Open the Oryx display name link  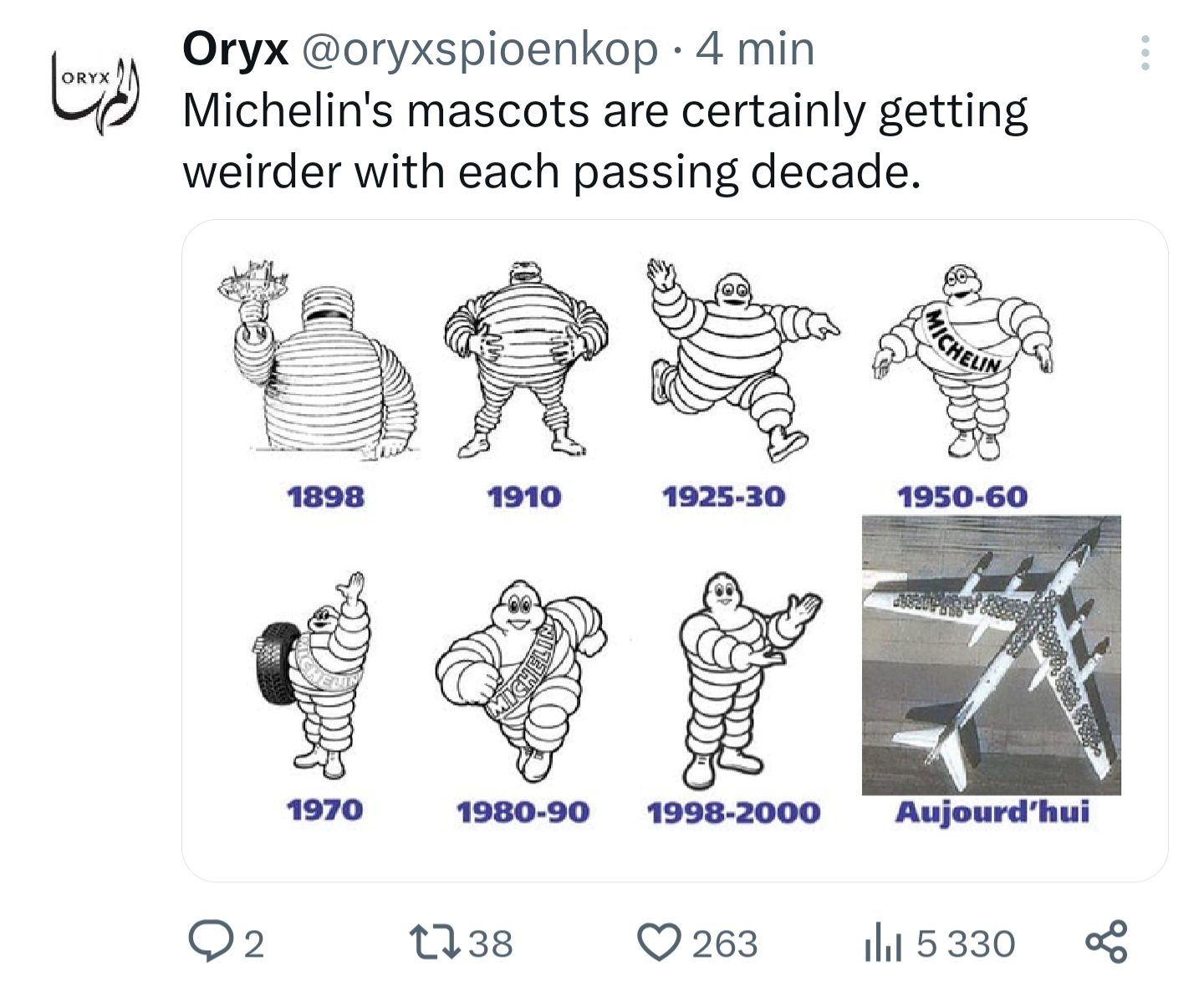click(x=235, y=49)
